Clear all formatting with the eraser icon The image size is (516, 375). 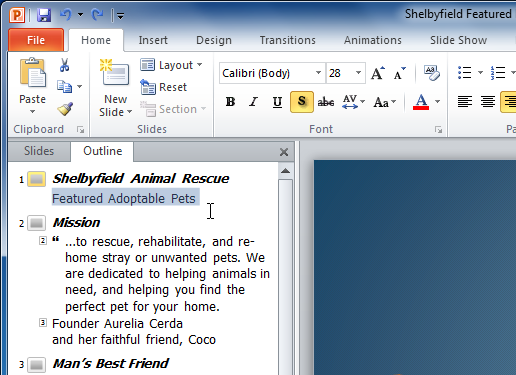[x=432, y=73]
